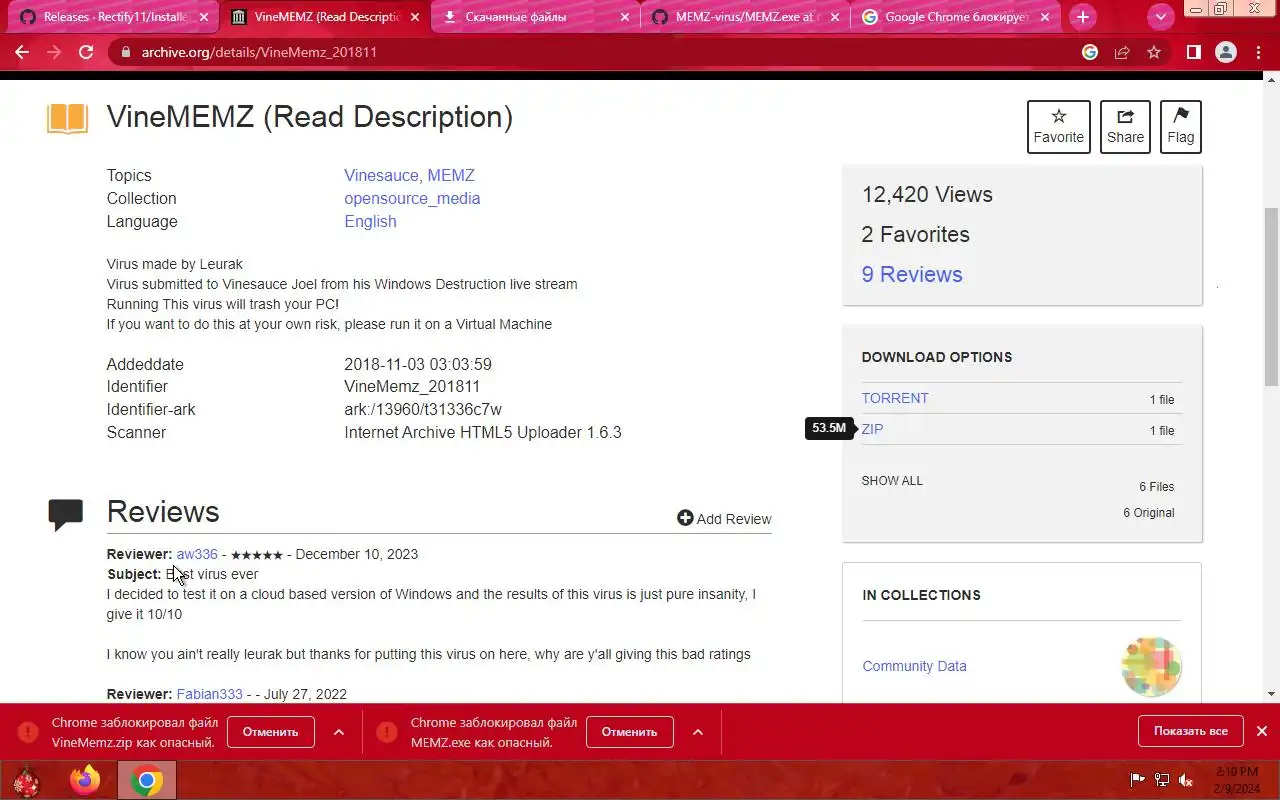The height and width of the screenshot is (800, 1280).
Task: Click the VineMemz.zip danger warning icon
Action: (x=28, y=732)
